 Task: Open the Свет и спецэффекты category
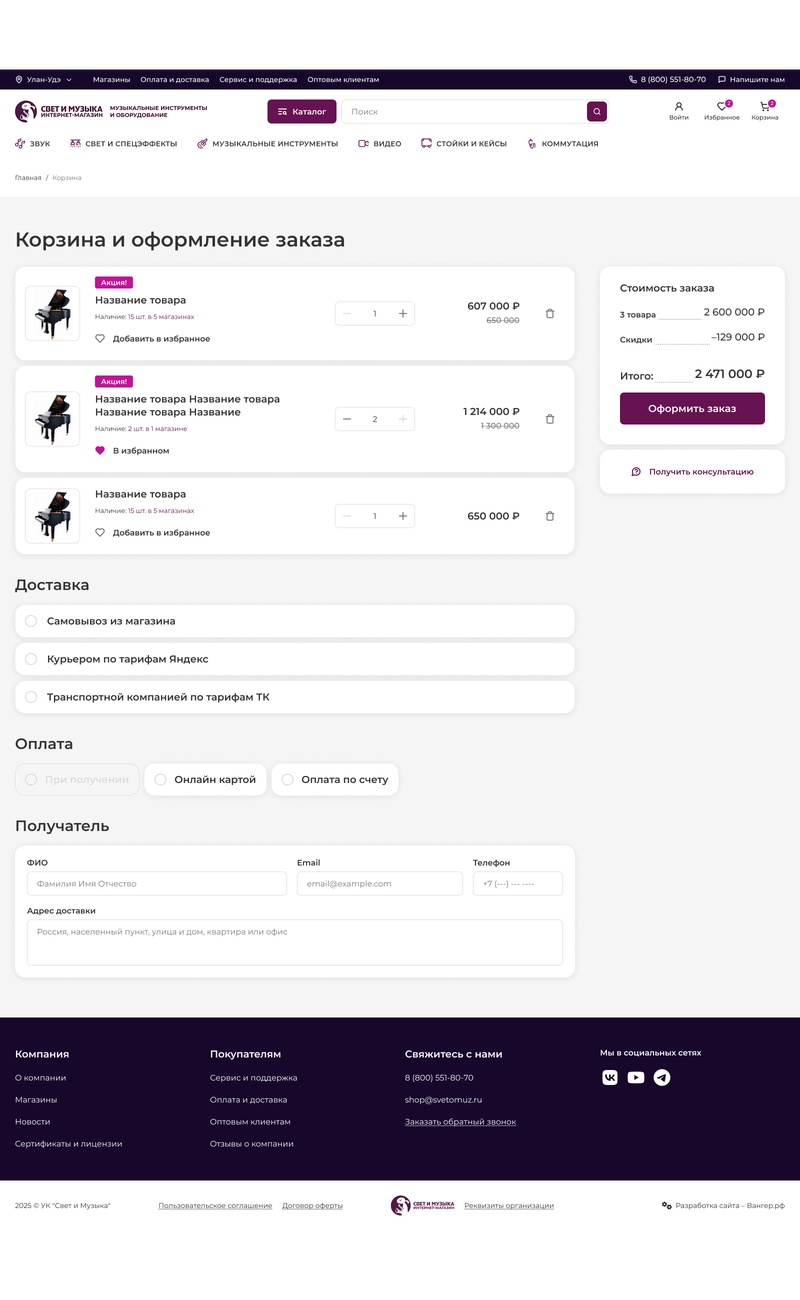123,144
